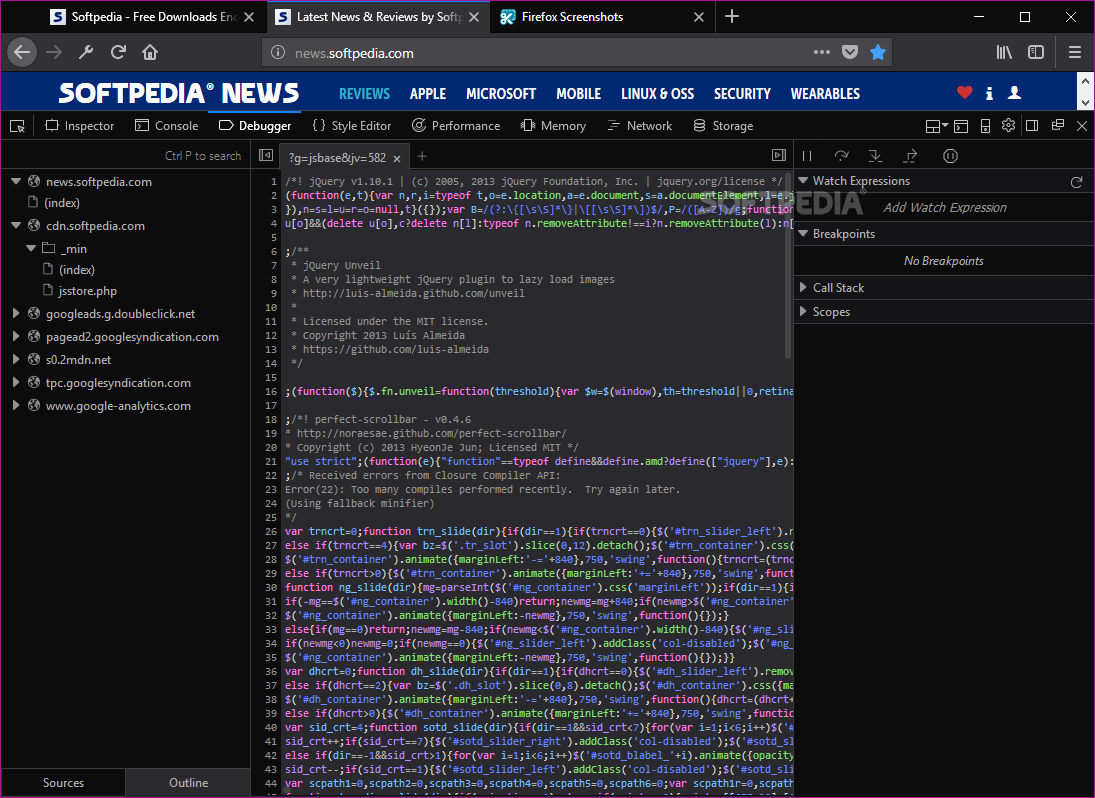This screenshot has height=798, width=1095.
Task: Click the red heart icon in site header
Action: (964, 92)
